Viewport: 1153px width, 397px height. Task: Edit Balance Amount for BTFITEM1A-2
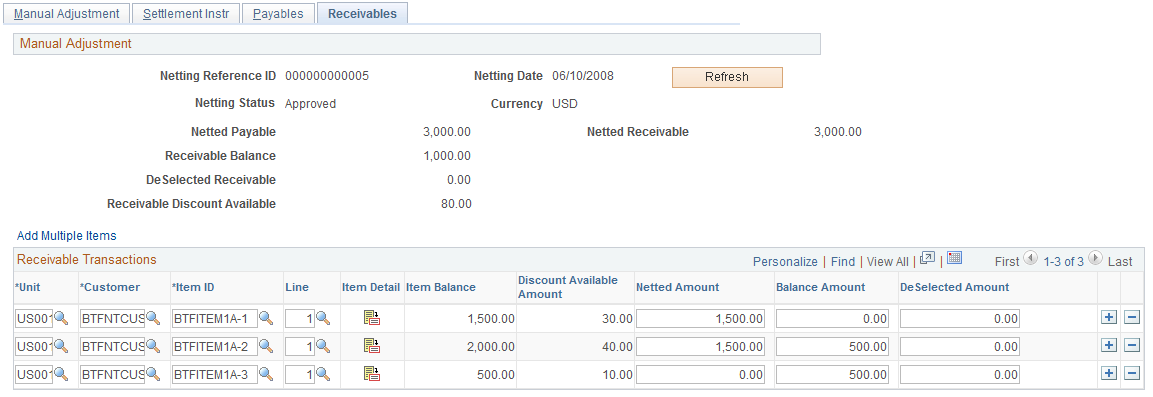[832, 346]
